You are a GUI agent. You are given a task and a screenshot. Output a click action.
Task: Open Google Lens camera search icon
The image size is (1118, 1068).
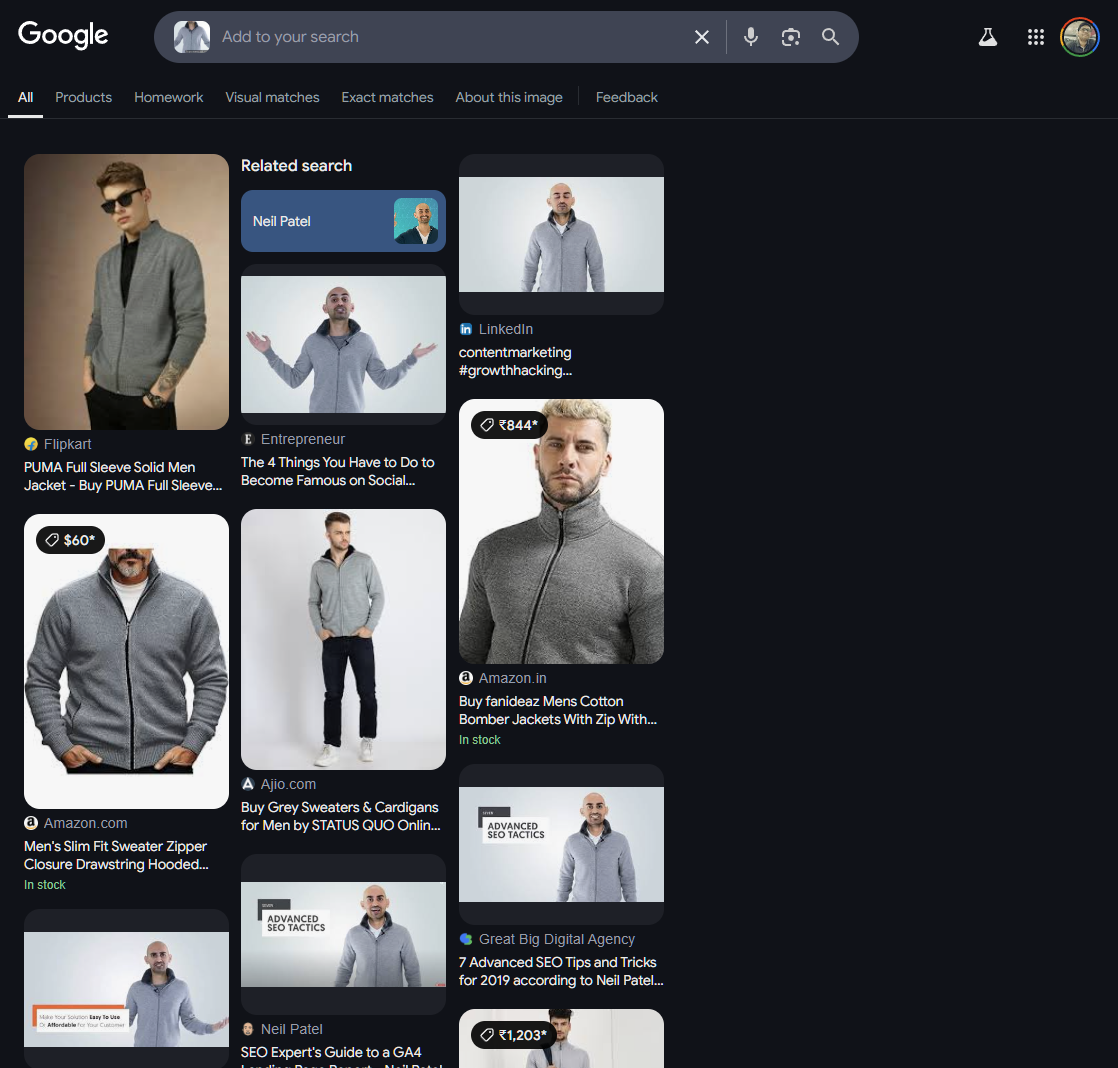[790, 37]
